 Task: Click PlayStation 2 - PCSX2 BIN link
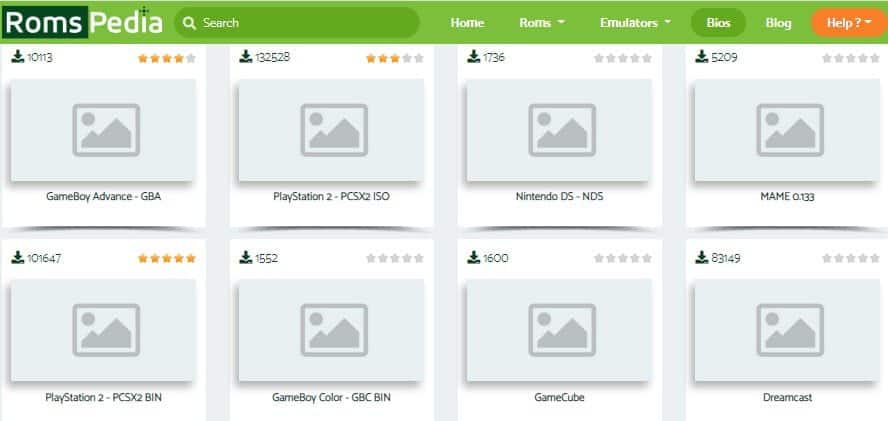click(x=104, y=398)
